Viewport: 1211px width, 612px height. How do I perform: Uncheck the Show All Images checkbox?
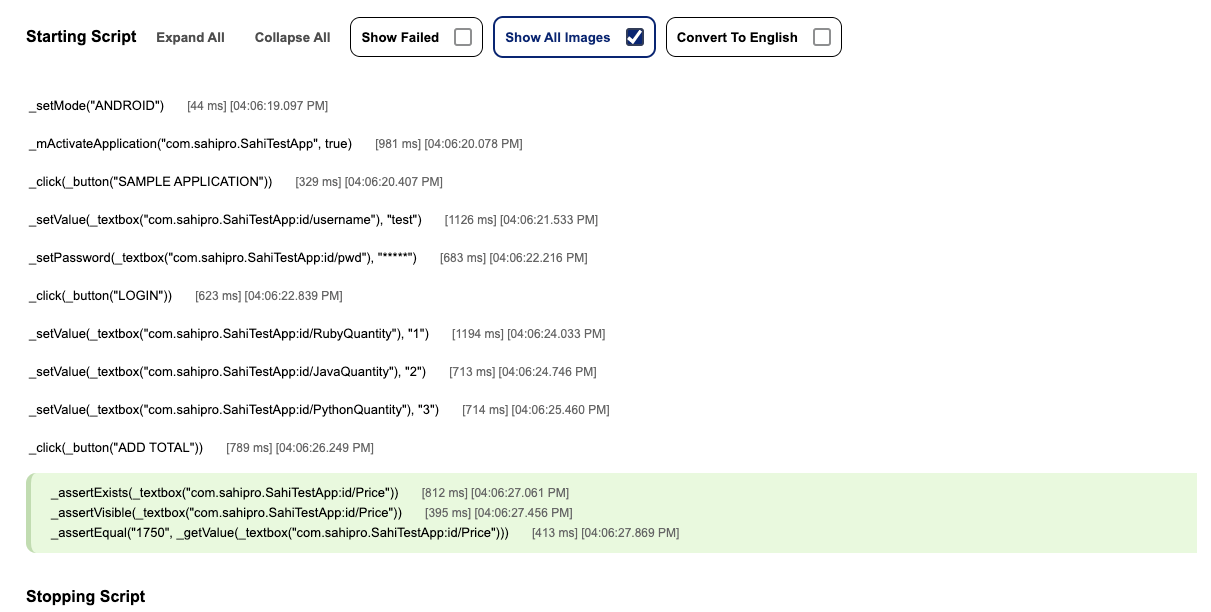click(634, 37)
